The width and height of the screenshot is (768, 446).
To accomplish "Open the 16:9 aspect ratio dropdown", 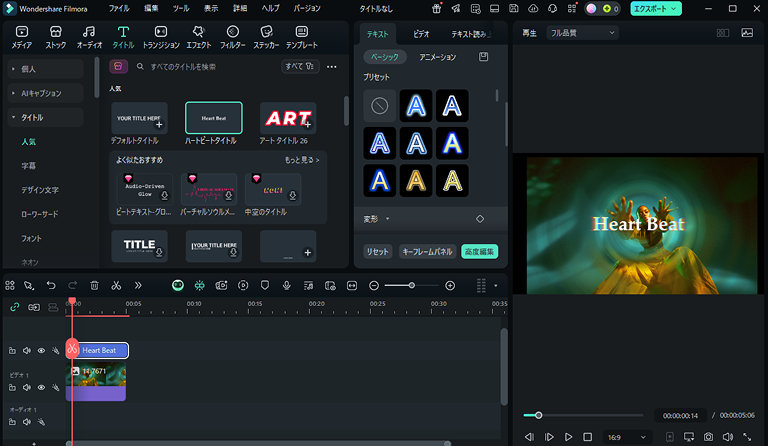I will [626, 437].
